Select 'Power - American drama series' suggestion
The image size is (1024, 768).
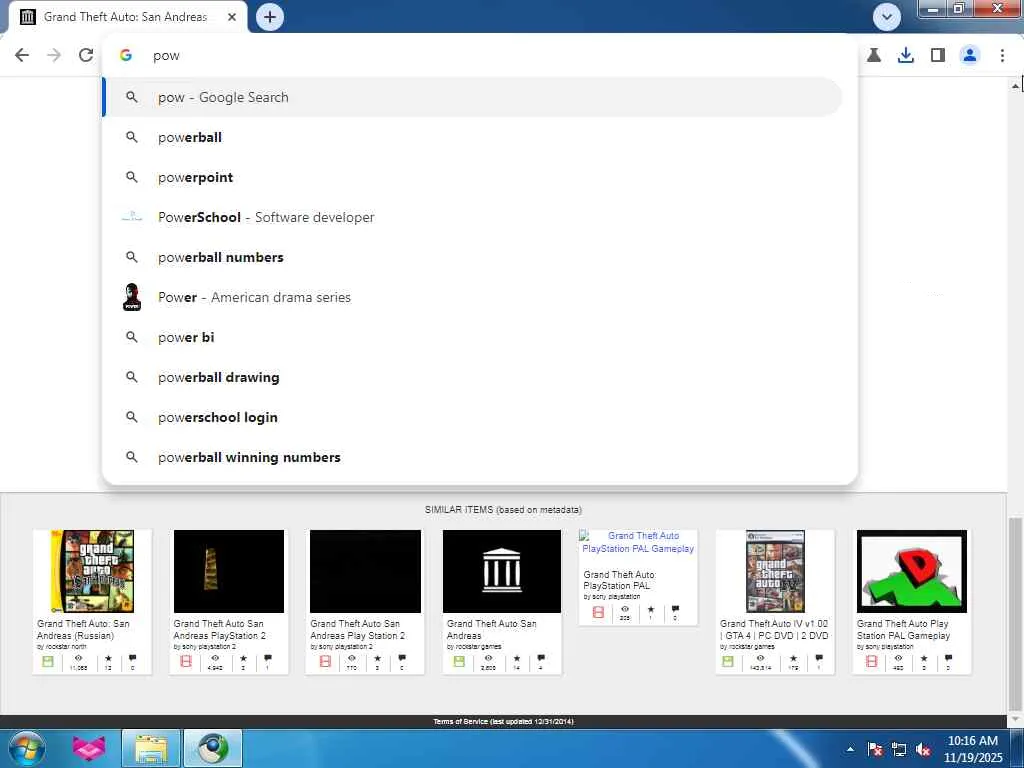[473, 297]
